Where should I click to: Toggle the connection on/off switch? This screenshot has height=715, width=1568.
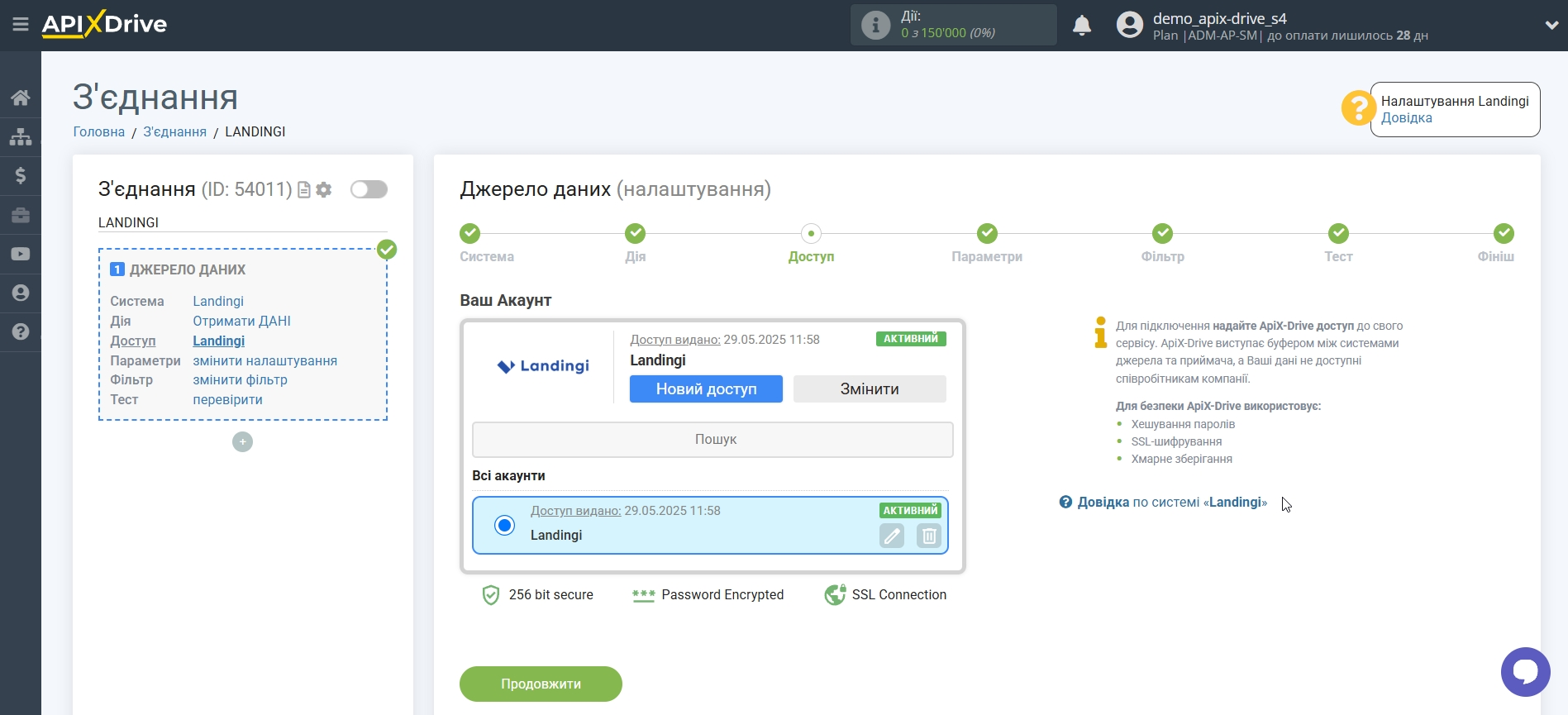[369, 189]
